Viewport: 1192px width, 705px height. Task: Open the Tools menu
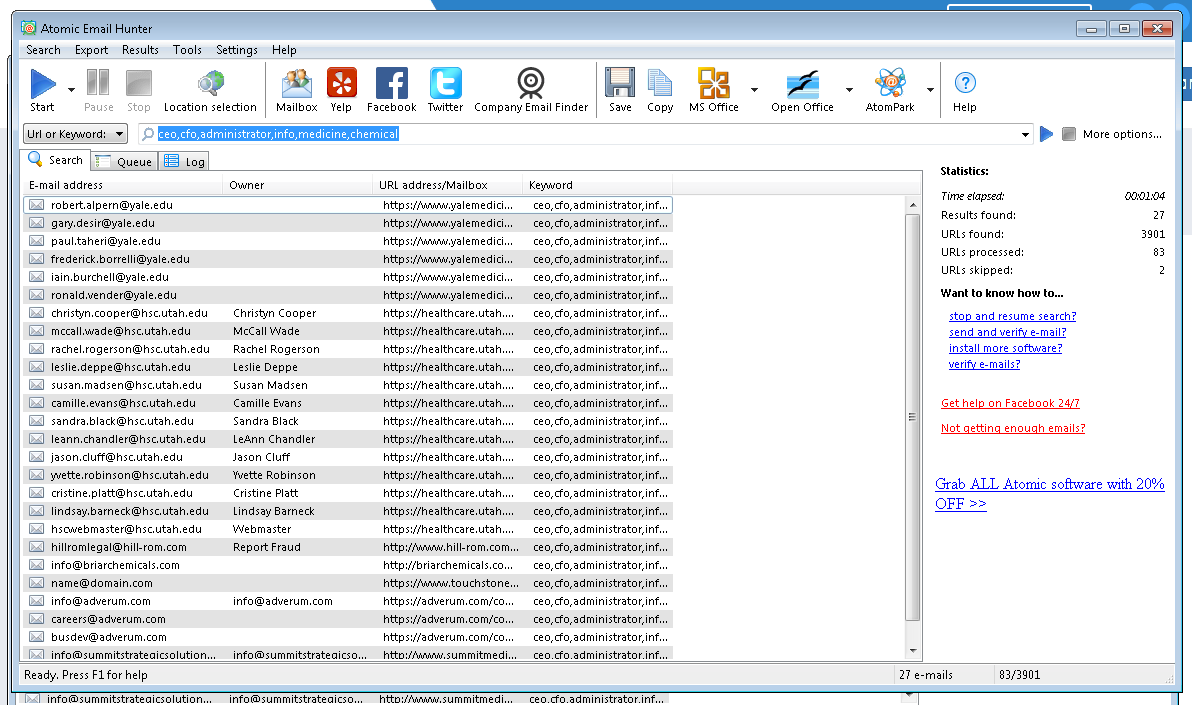click(186, 49)
